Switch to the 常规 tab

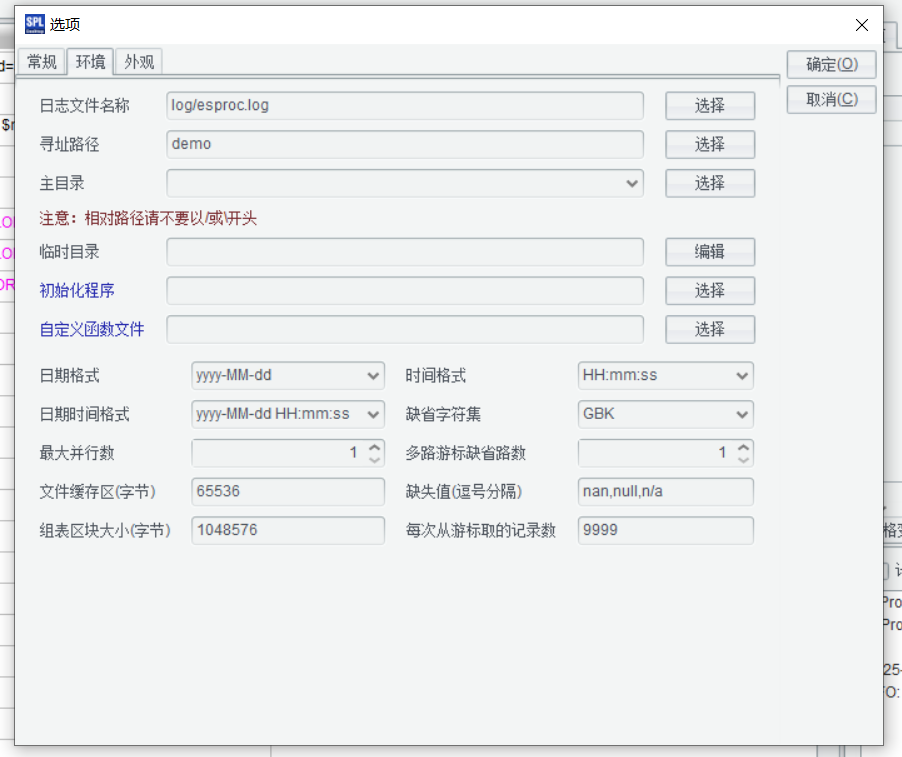coord(41,62)
